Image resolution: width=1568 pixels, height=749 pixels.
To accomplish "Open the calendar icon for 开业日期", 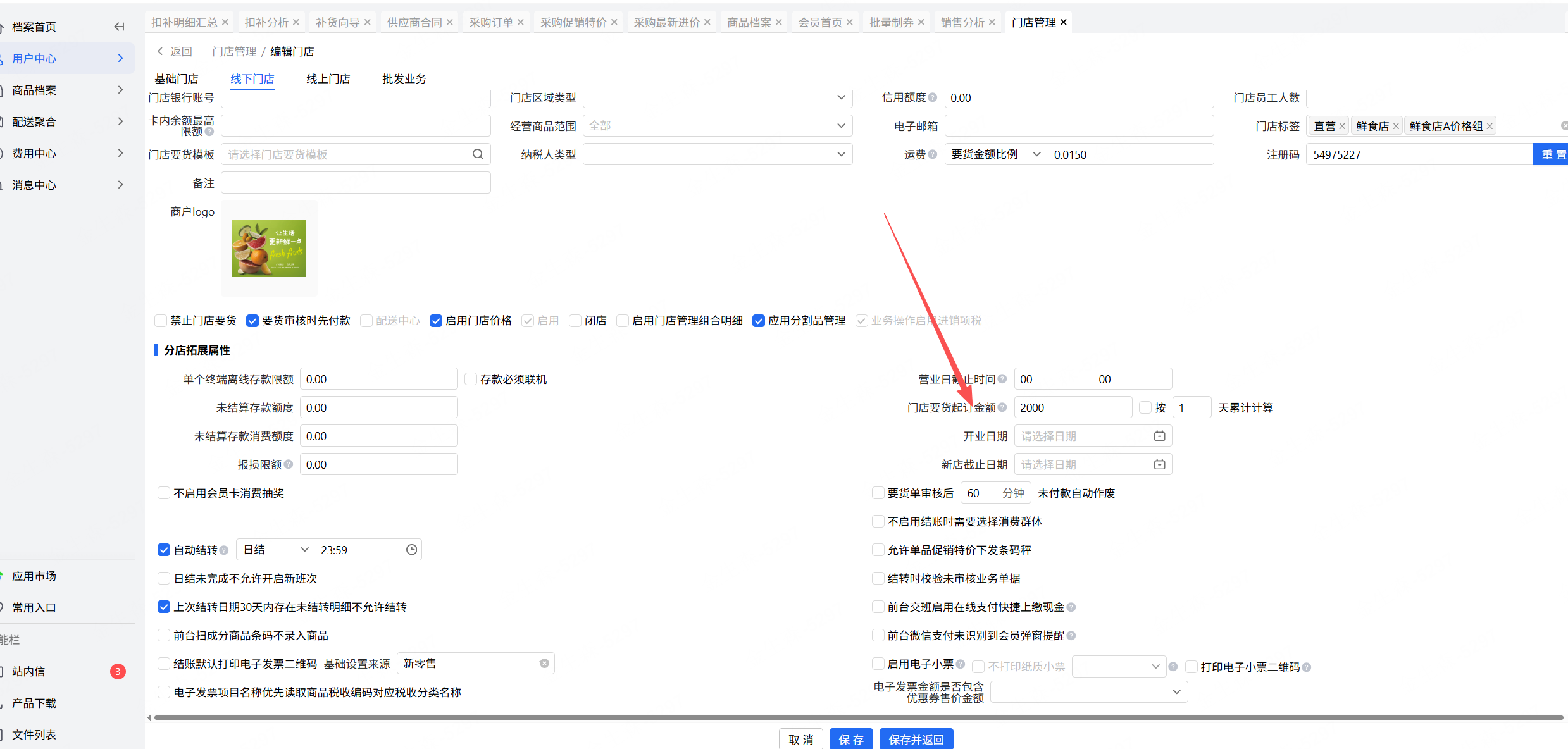I will click(x=1159, y=436).
